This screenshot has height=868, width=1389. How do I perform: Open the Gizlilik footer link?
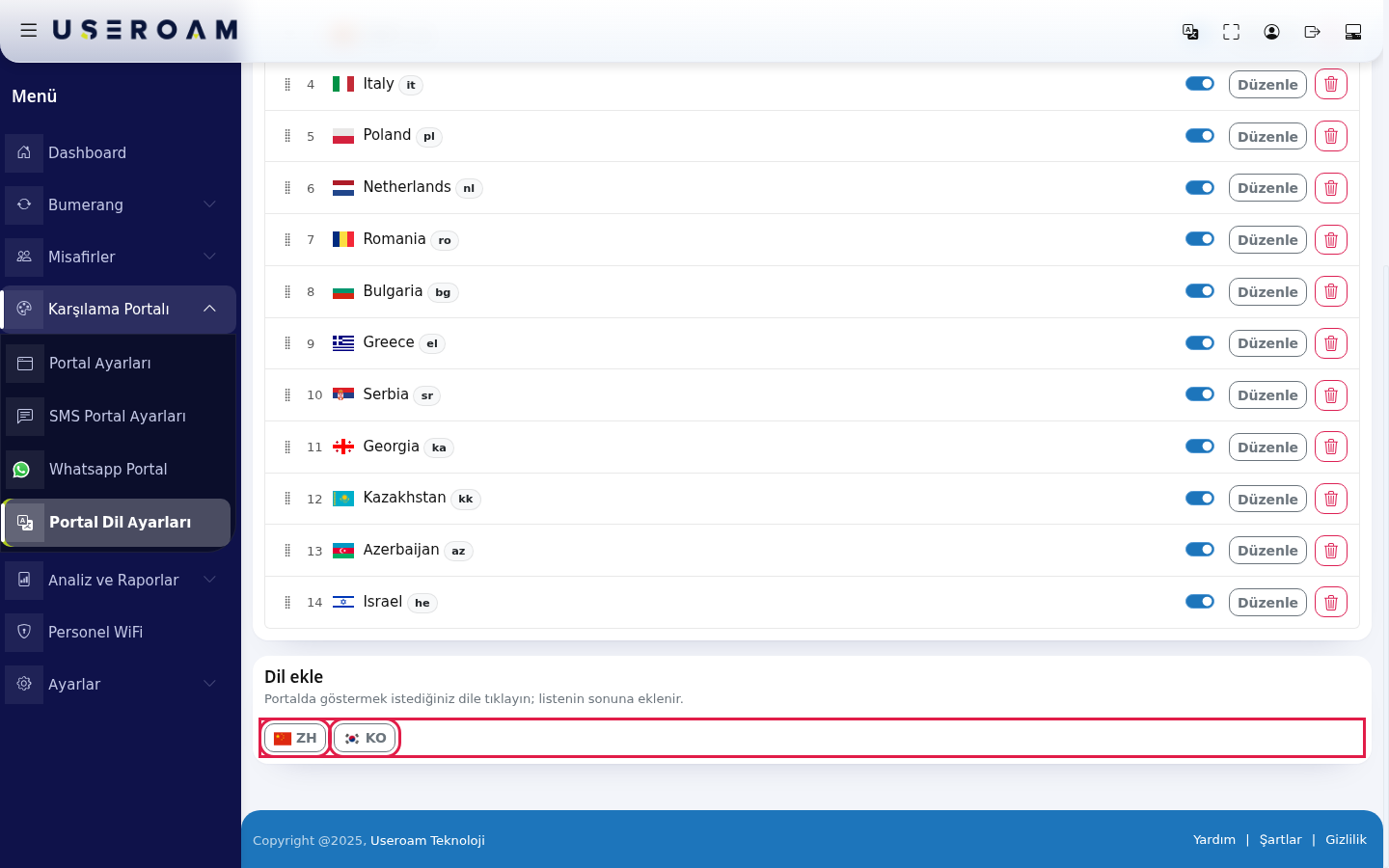[1346, 840]
